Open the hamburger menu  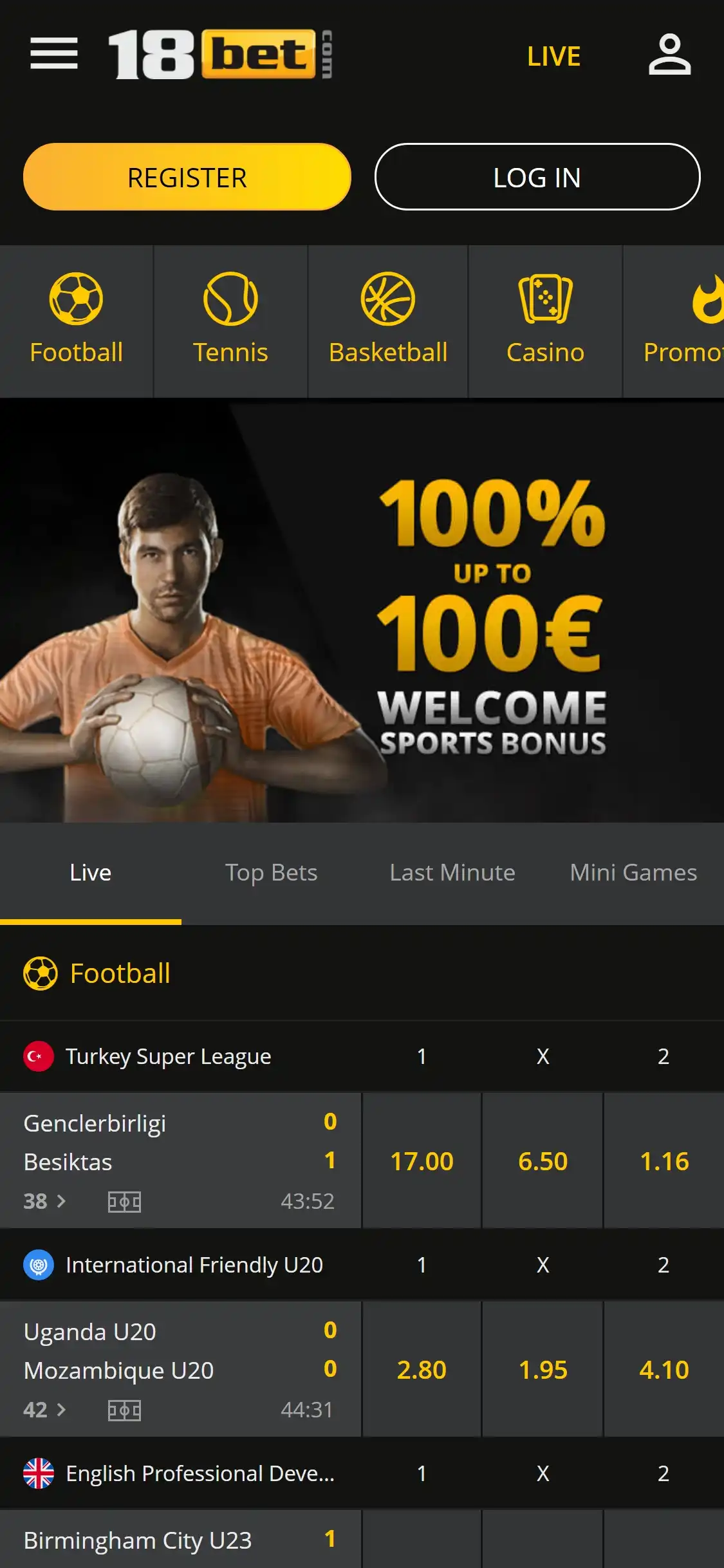(54, 53)
